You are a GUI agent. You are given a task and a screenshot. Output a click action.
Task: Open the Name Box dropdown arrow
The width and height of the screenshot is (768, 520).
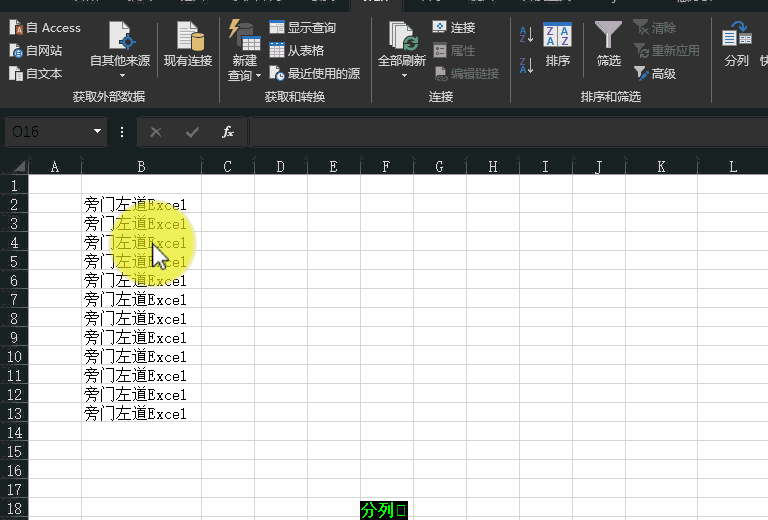(x=97, y=131)
